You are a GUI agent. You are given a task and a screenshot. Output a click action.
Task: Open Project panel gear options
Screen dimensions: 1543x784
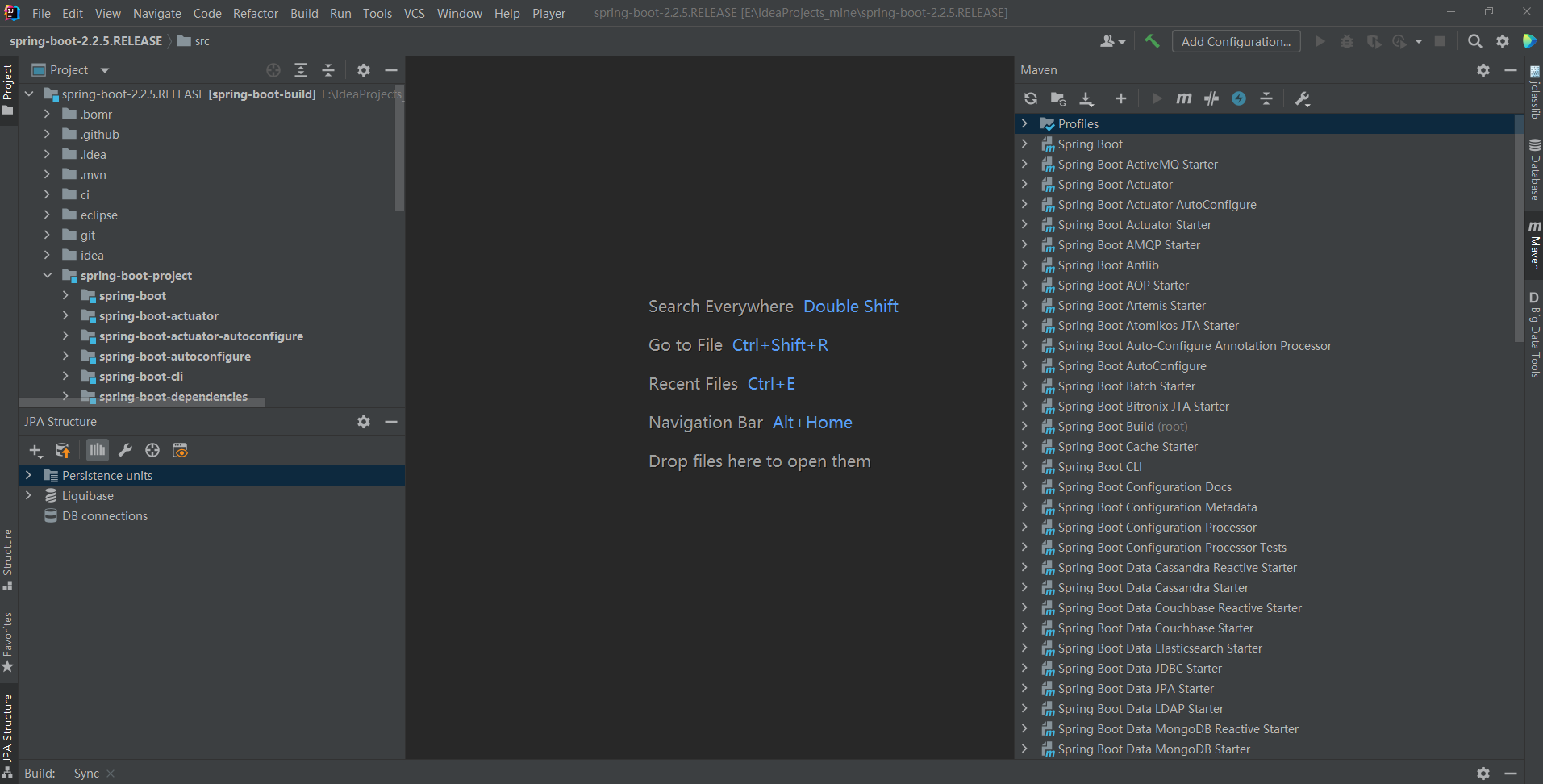[364, 70]
